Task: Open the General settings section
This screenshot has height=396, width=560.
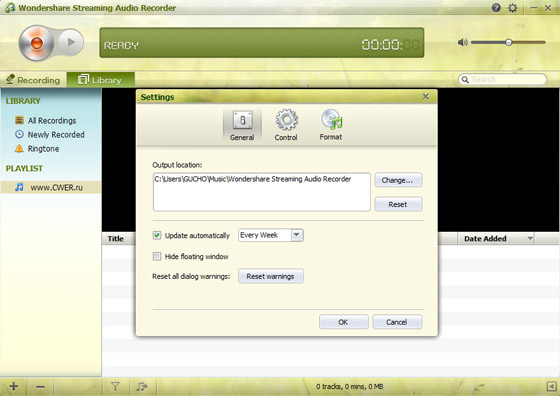Action: point(242,125)
